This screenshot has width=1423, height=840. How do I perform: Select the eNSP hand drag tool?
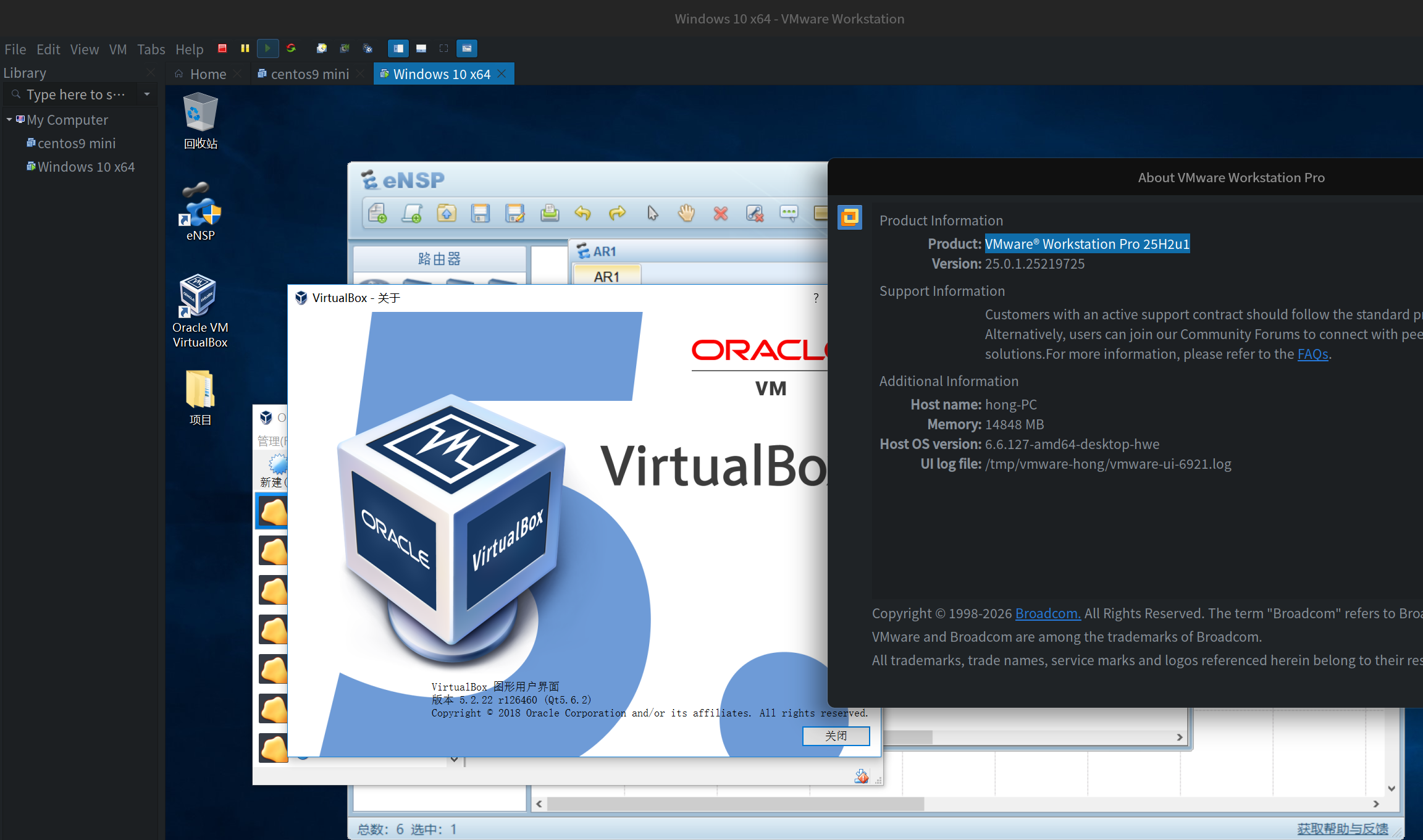(x=686, y=214)
